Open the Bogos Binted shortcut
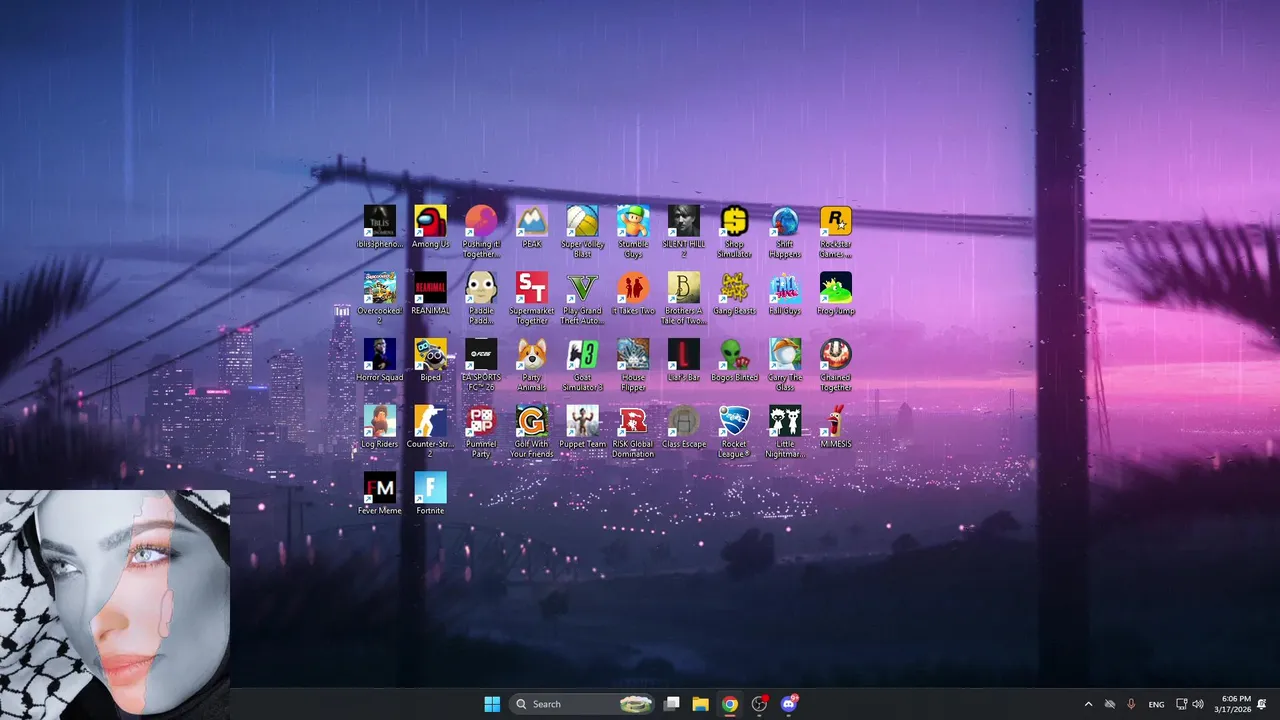This screenshot has width=1280, height=720. click(x=734, y=360)
